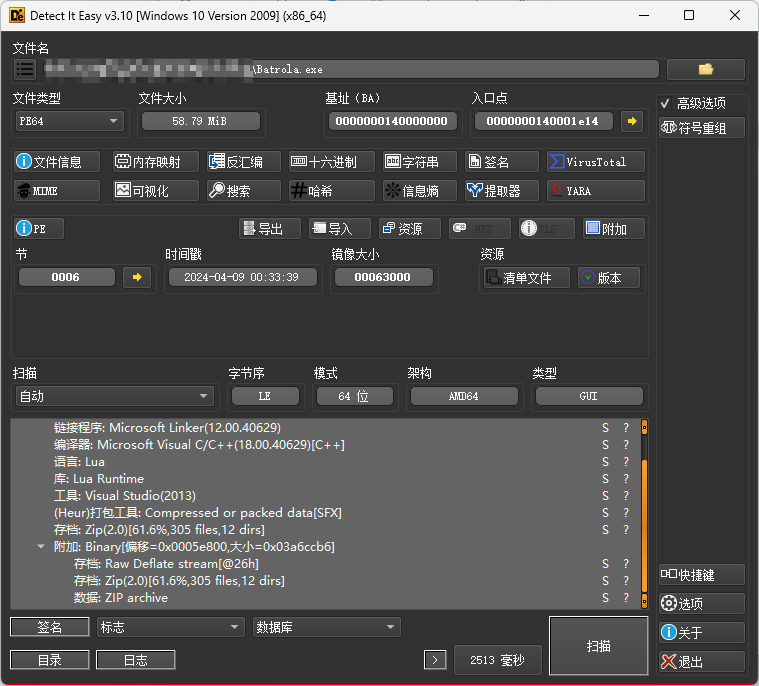
Task: Open the 十六进制 hex viewer
Action: pos(331,162)
